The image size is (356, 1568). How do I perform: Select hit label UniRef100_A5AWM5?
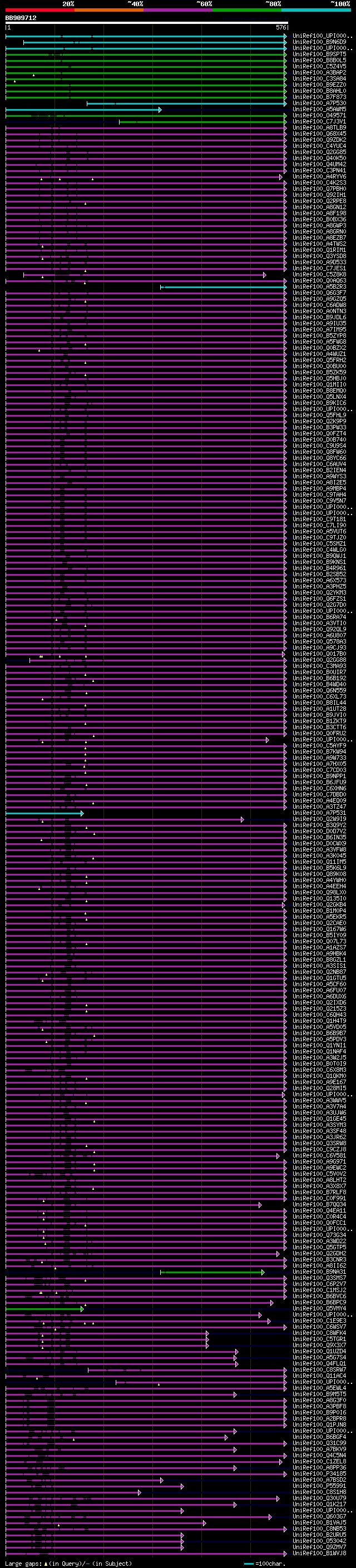click(x=319, y=109)
